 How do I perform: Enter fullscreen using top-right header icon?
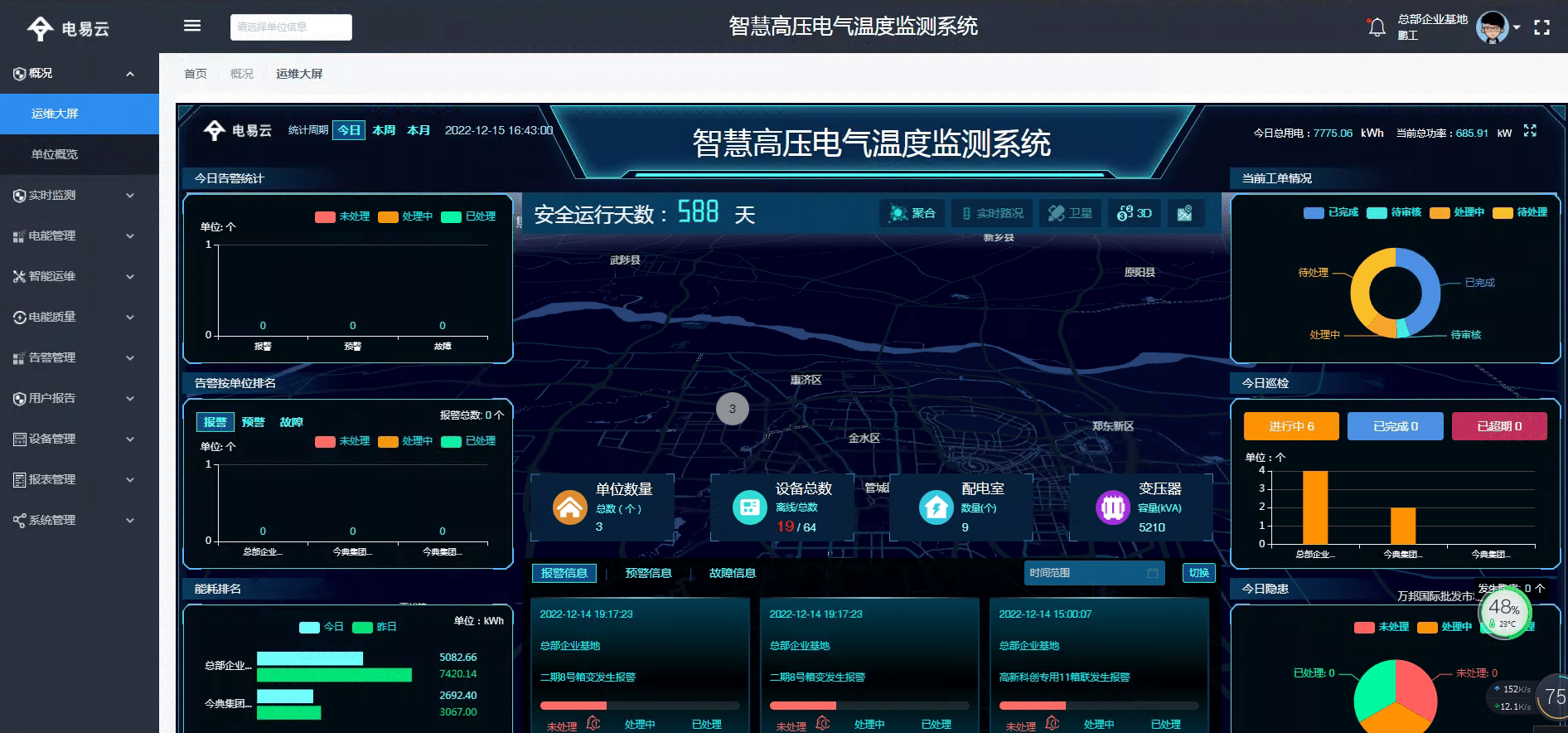[1541, 27]
